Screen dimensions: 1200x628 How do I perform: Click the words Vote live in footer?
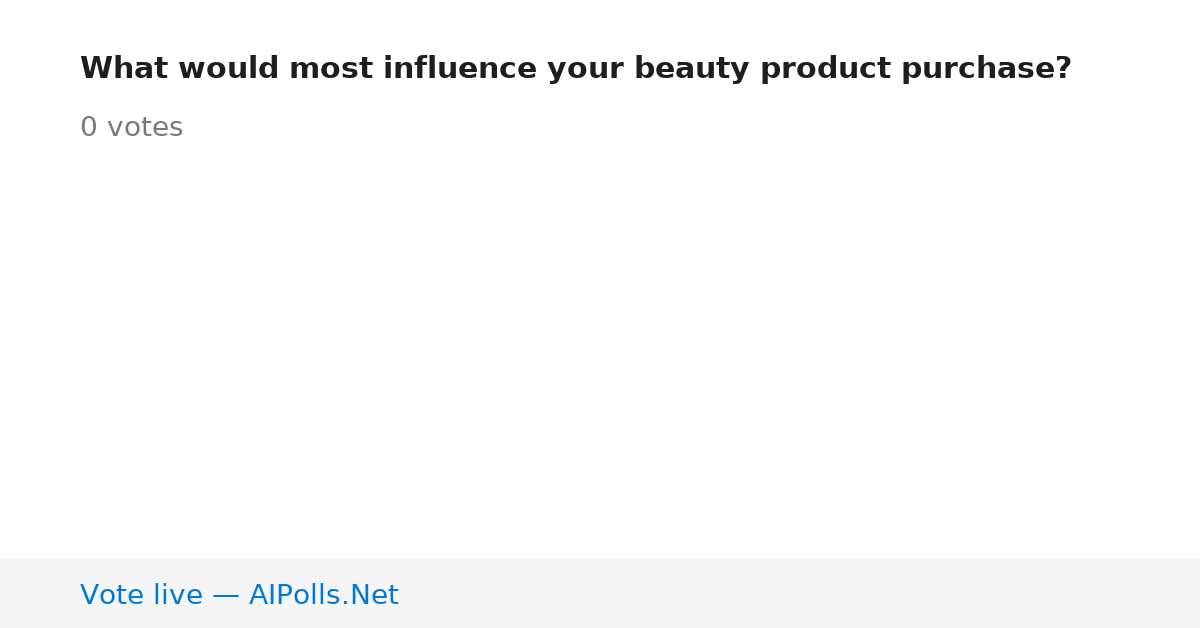coord(141,595)
